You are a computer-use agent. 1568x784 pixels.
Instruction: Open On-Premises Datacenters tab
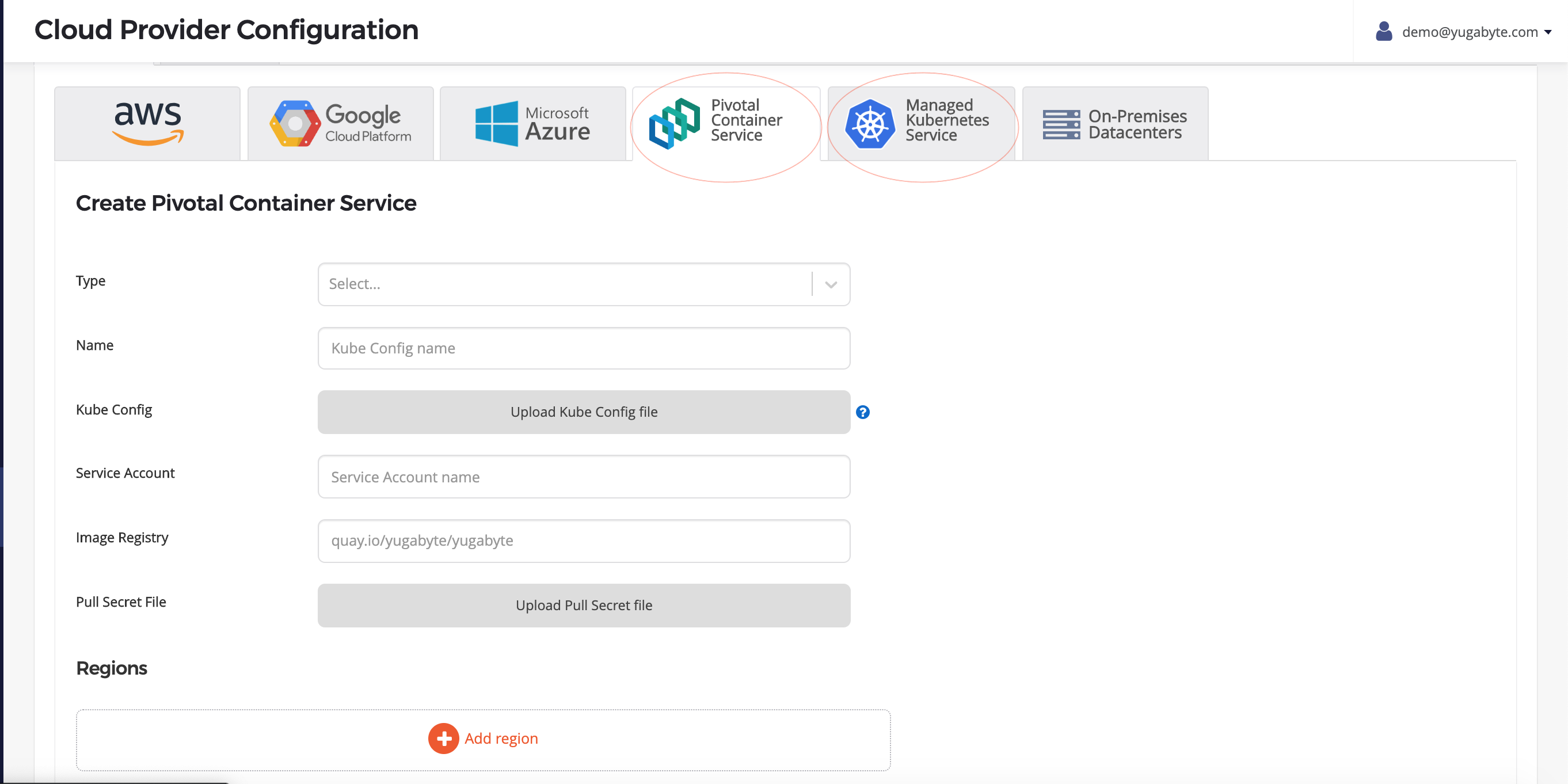click(x=1115, y=124)
